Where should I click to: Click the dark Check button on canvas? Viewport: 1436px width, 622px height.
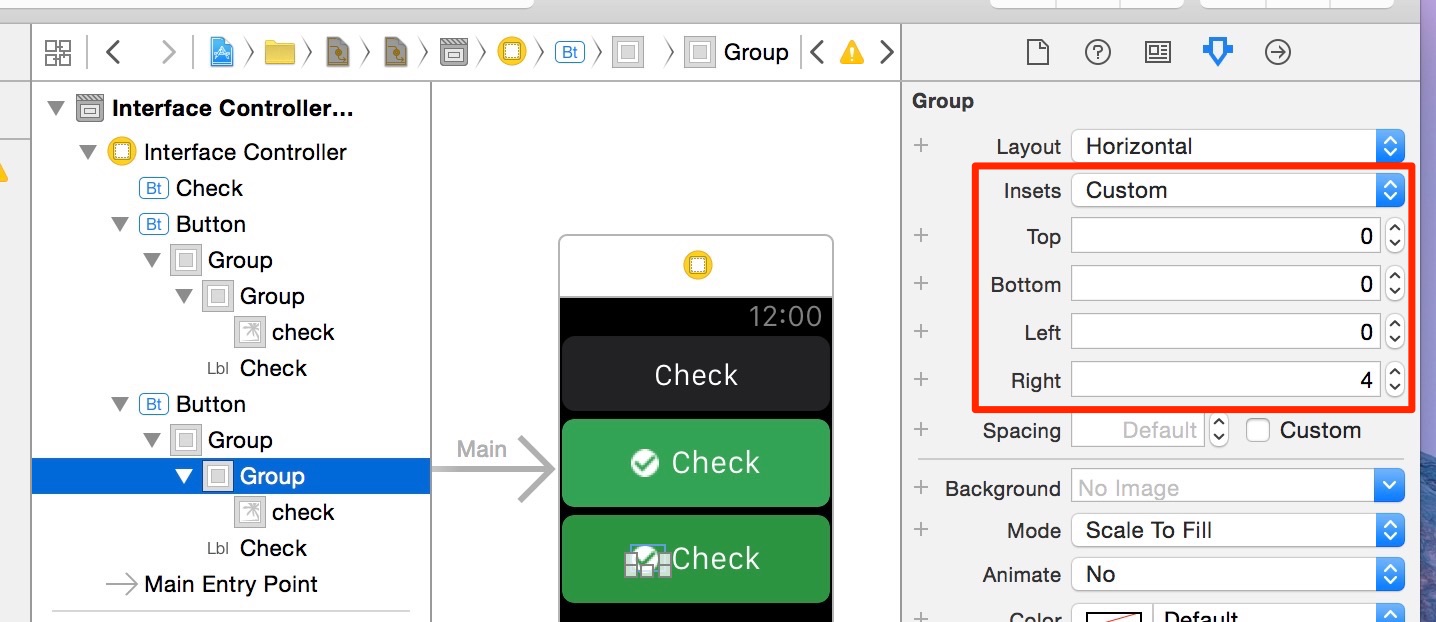tap(696, 374)
